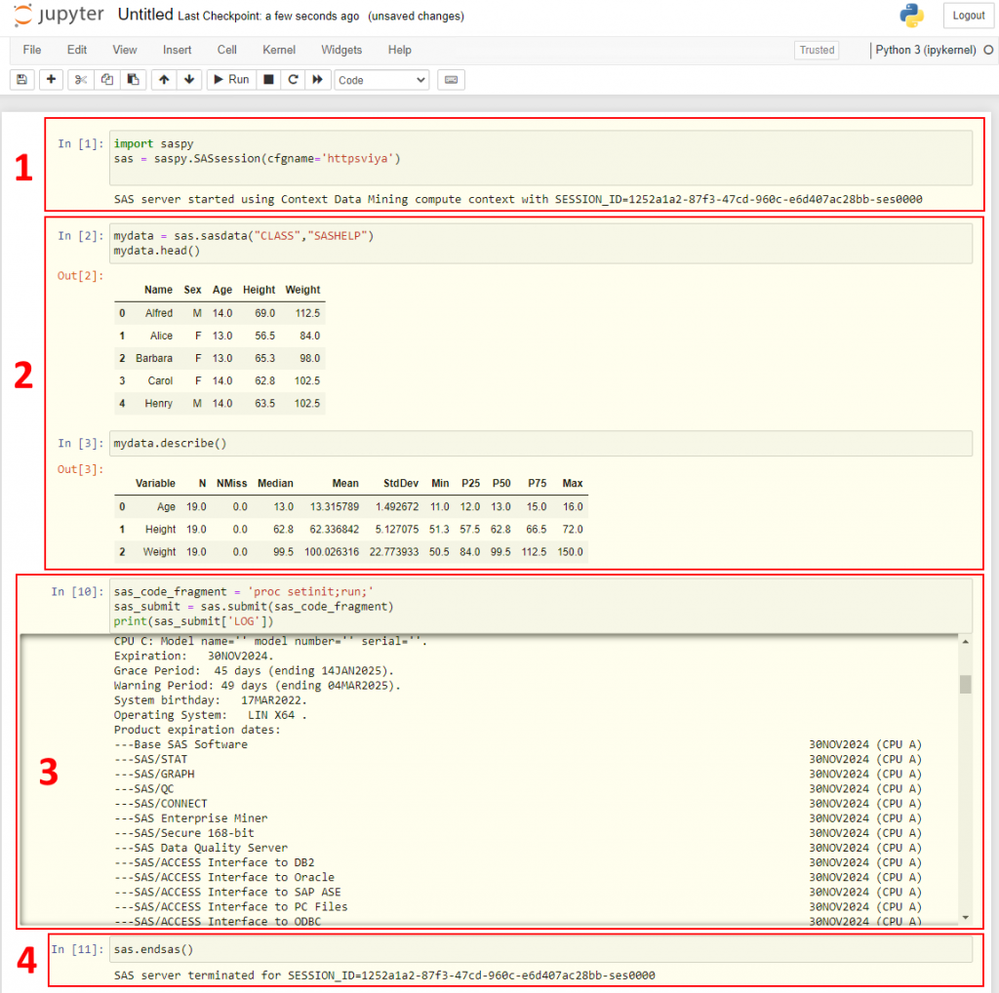Viewport: 999px width, 993px height.
Task: Open the Cell menu
Action: point(227,50)
